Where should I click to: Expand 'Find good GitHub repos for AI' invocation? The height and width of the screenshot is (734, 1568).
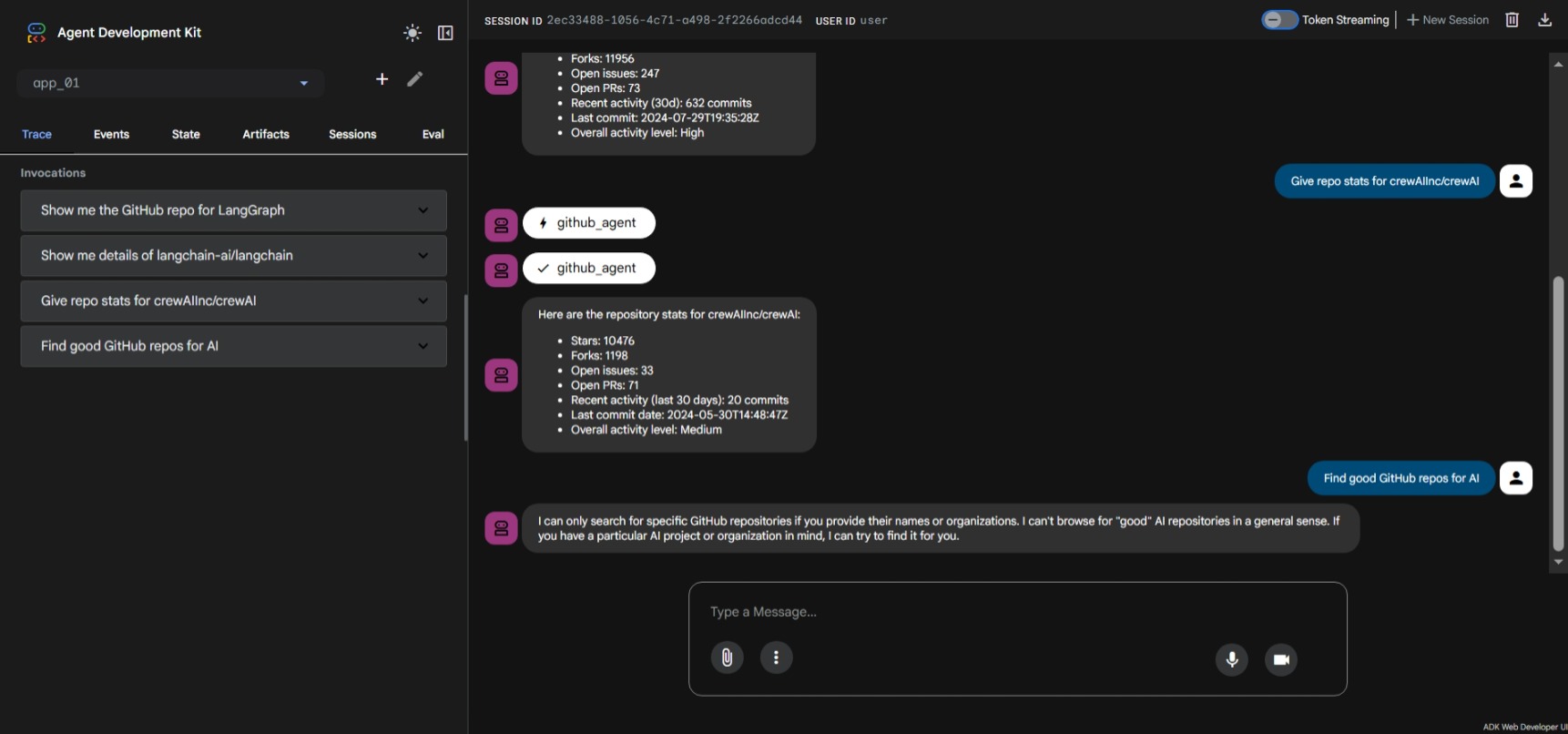point(233,346)
